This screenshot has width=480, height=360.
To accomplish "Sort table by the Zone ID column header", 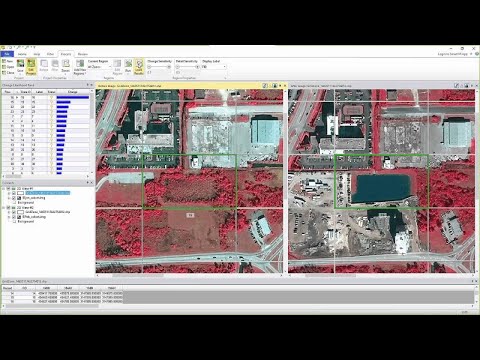I will click(x=25, y=92).
